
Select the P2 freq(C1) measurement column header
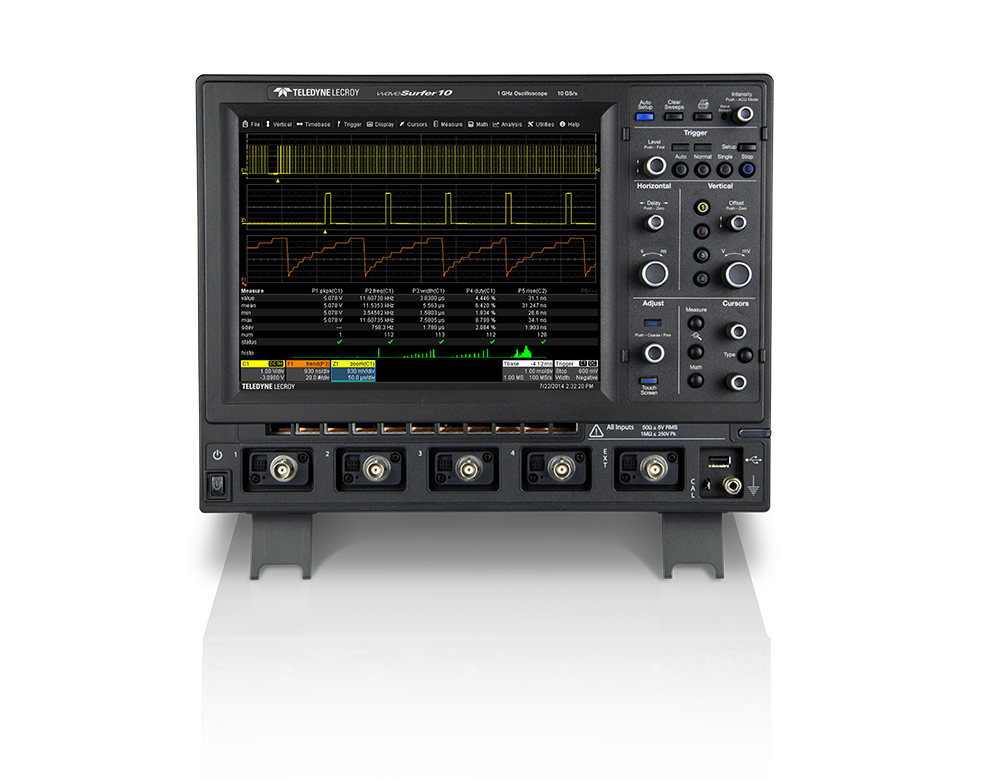coord(379,291)
